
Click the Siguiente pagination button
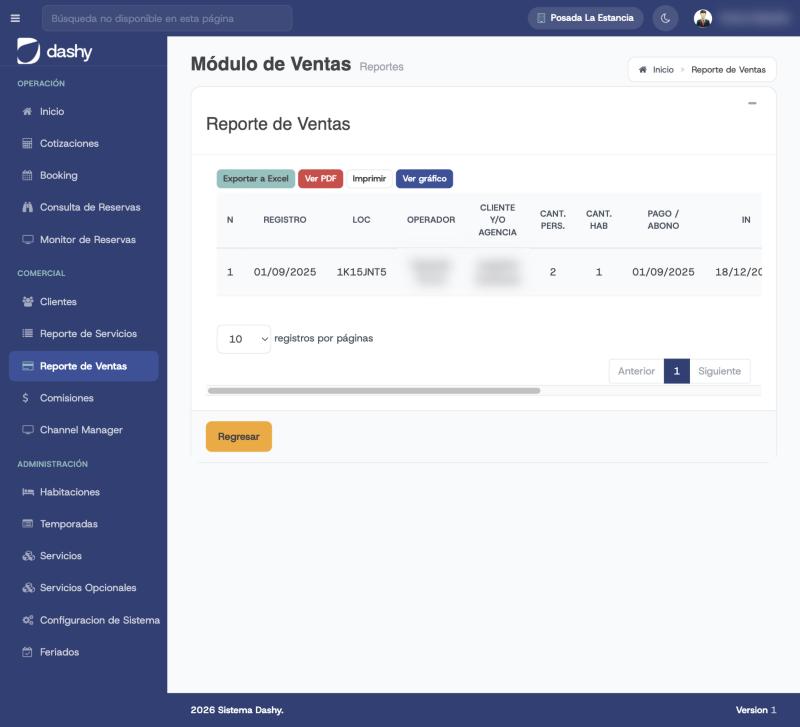[x=719, y=371]
